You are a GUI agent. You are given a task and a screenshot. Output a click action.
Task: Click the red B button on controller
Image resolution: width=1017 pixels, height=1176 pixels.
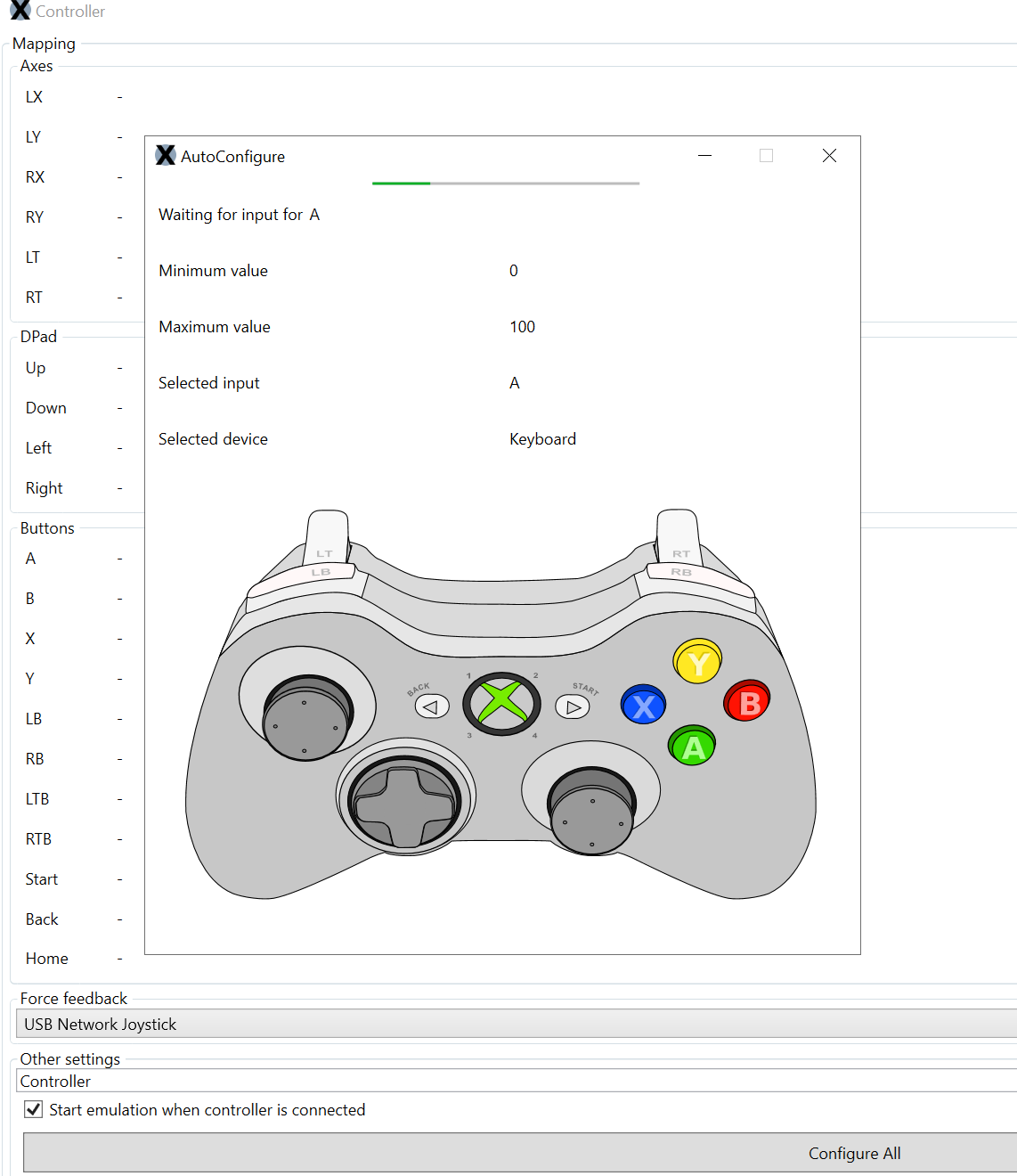click(747, 701)
